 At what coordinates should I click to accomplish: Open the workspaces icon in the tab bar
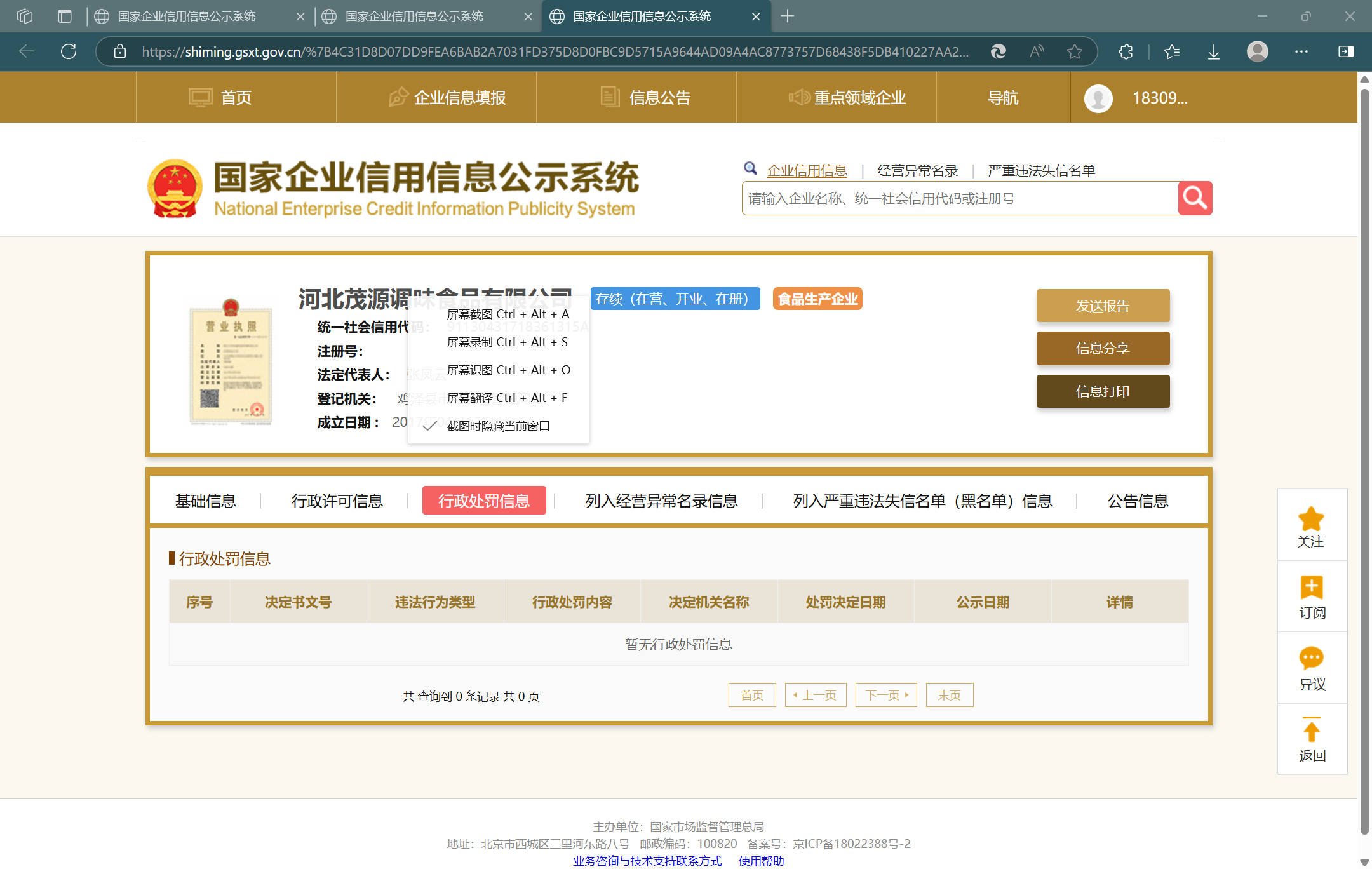coord(25,16)
